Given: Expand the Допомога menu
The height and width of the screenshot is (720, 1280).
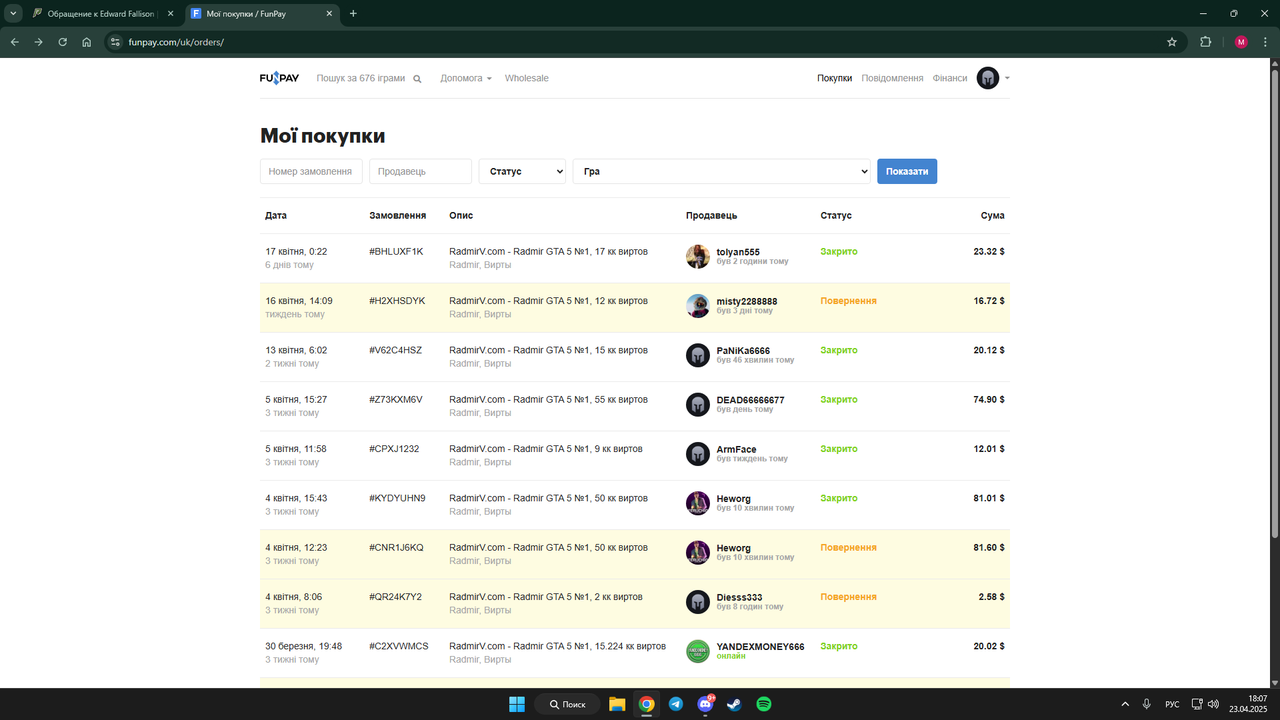Looking at the screenshot, I should (466, 78).
